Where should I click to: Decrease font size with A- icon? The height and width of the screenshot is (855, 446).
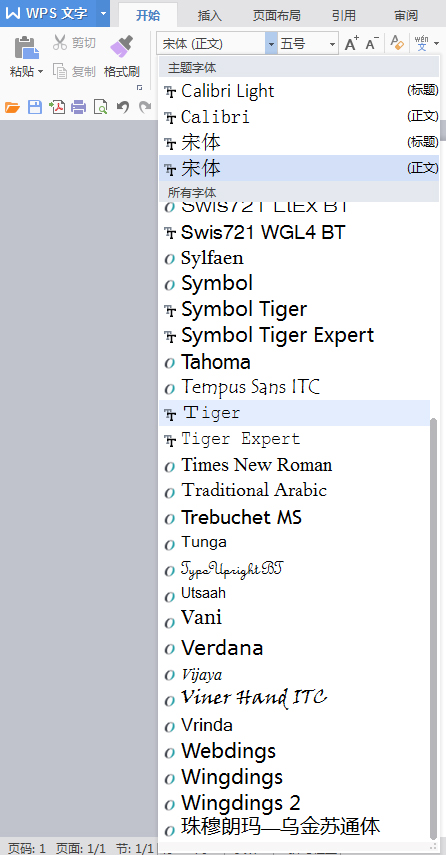[x=372, y=44]
